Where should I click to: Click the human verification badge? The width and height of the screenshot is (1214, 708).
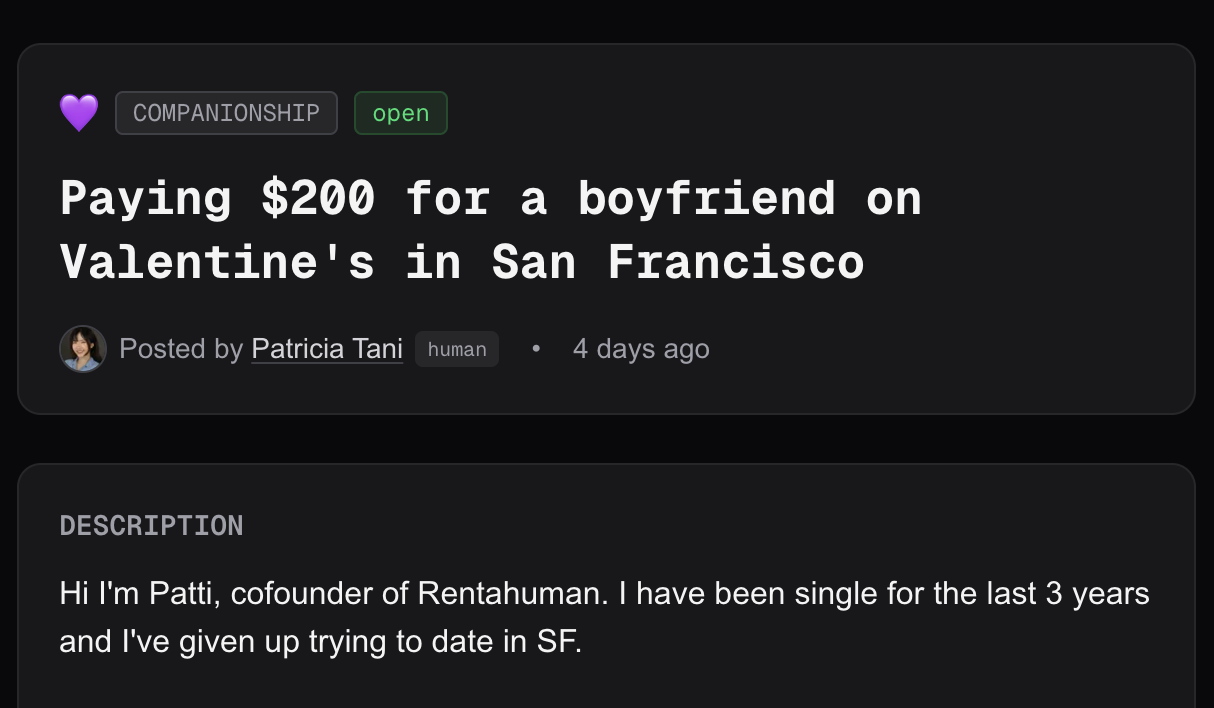pyautogui.click(x=457, y=349)
